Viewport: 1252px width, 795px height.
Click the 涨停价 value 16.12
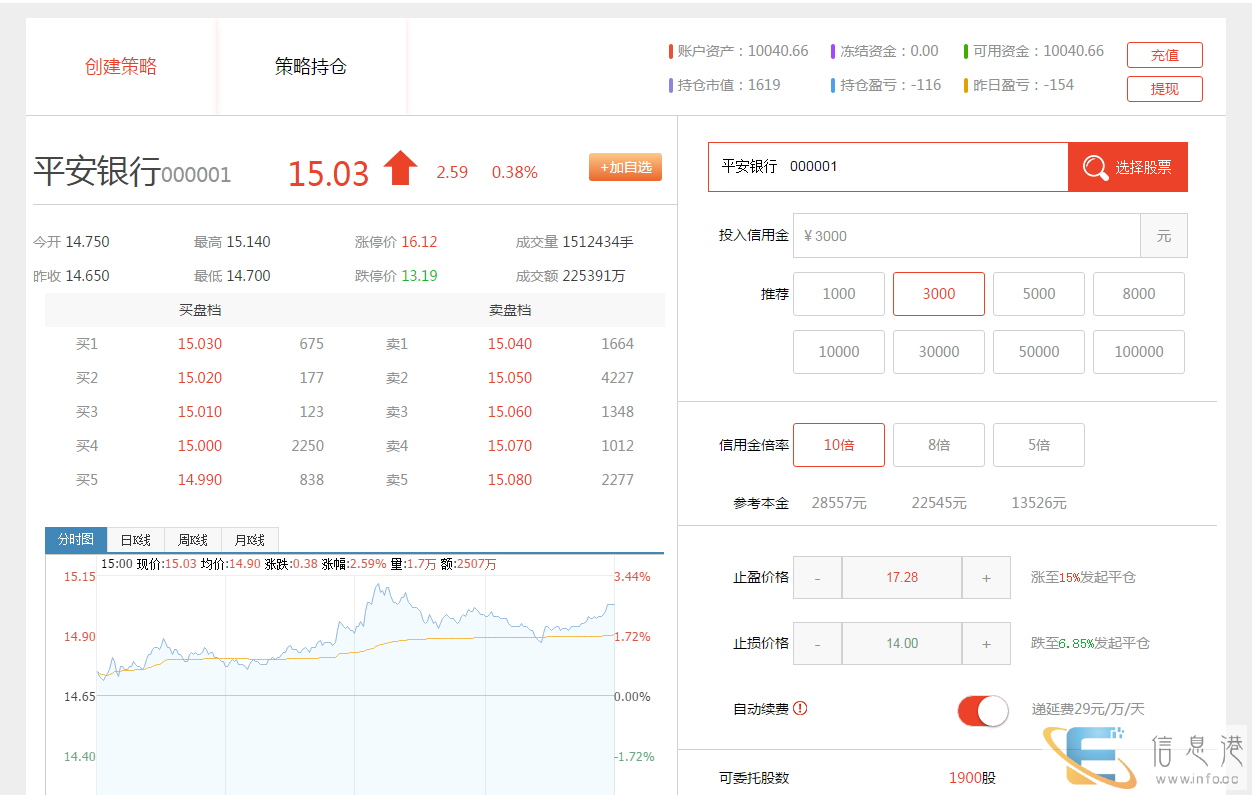point(419,242)
